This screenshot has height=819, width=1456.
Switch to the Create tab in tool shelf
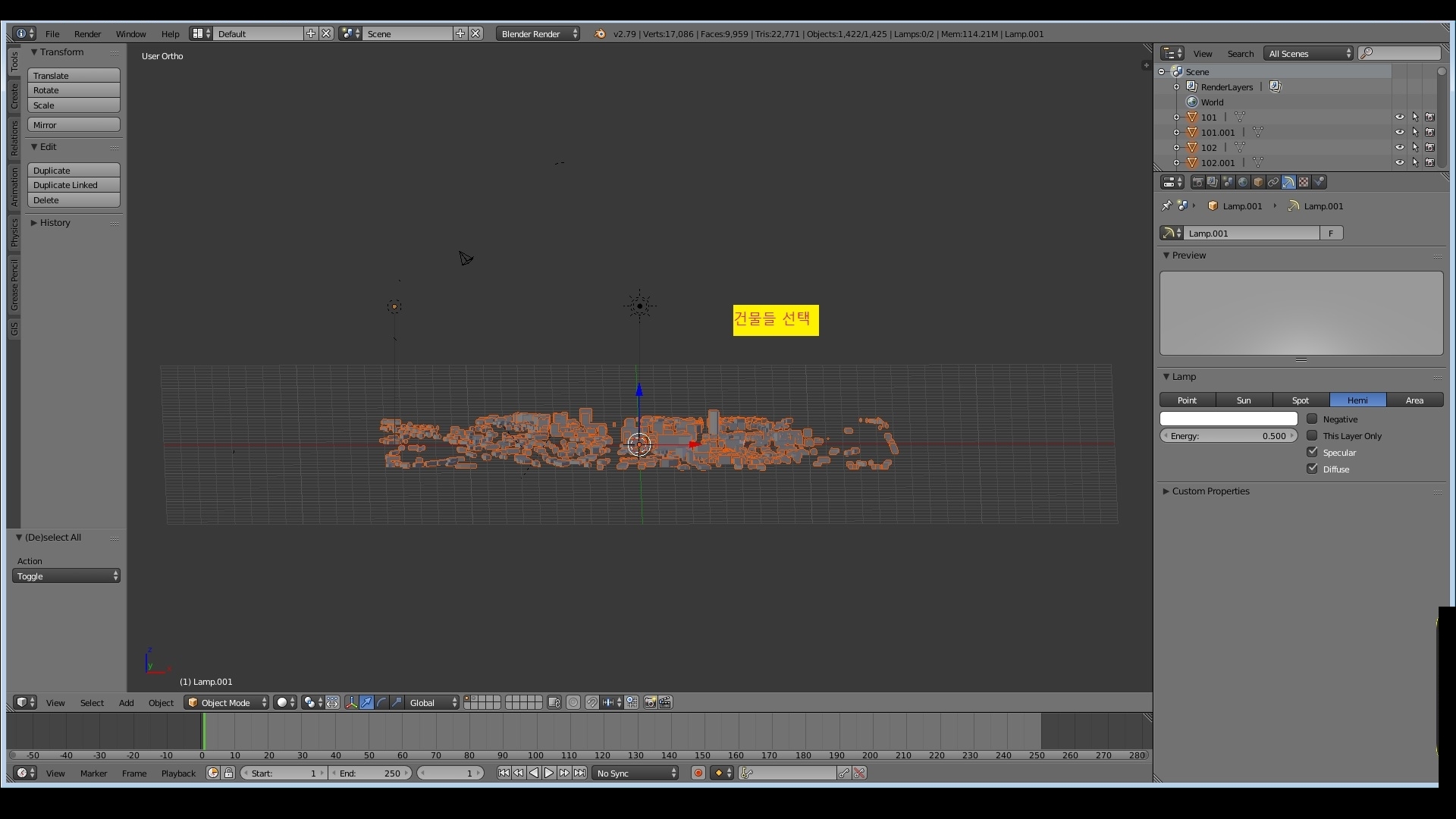(x=14, y=96)
